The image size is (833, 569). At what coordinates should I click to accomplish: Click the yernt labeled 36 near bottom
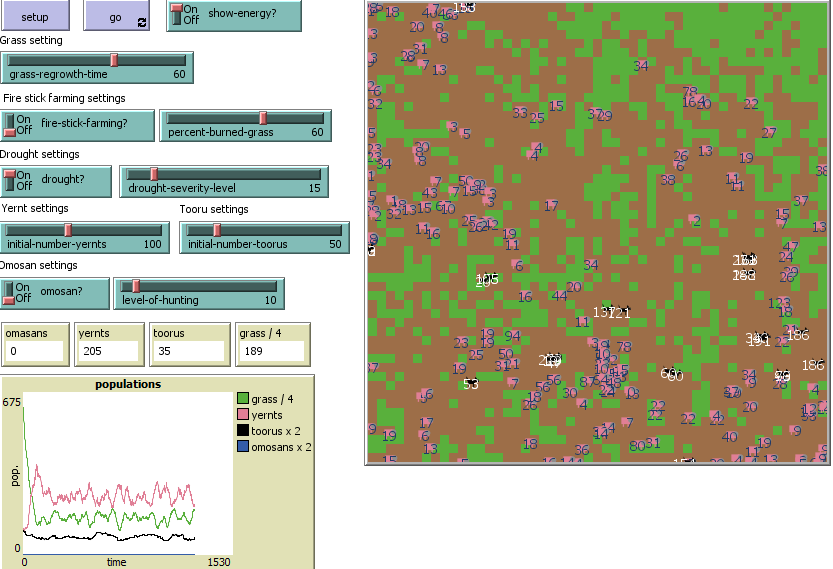582,450
